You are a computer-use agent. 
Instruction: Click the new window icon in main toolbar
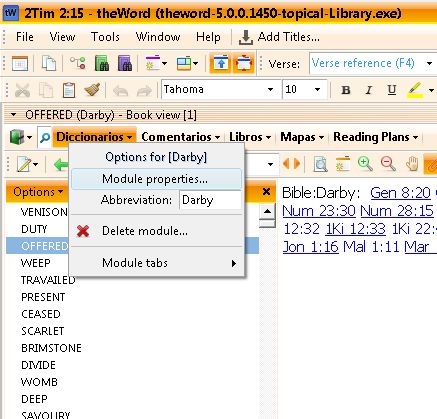(x=20, y=63)
